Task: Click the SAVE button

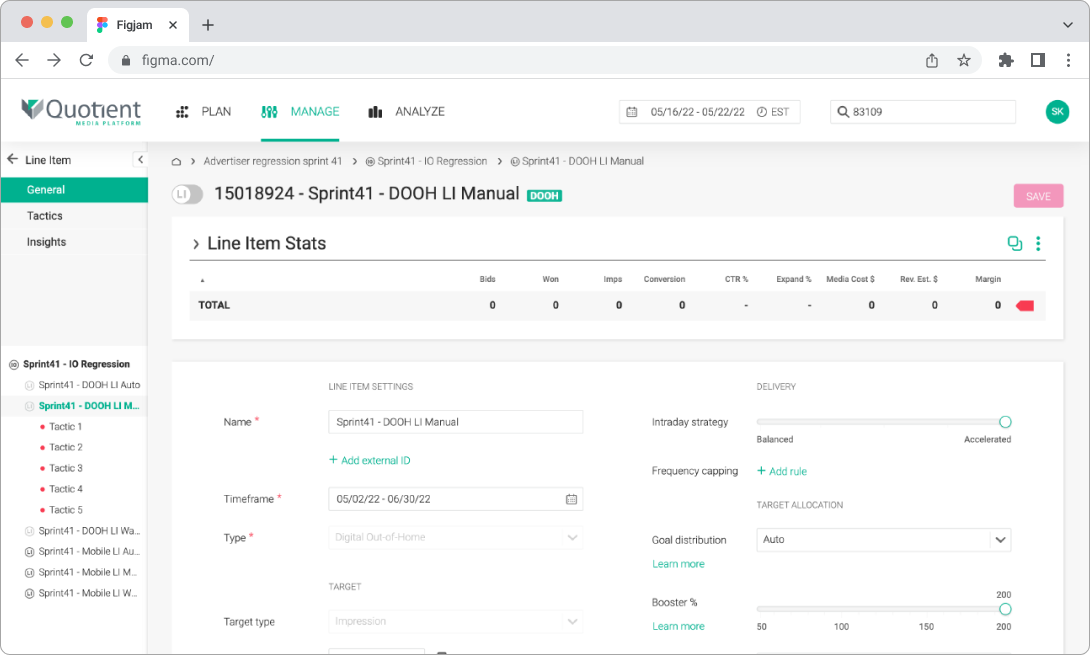Action: click(1038, 196)
